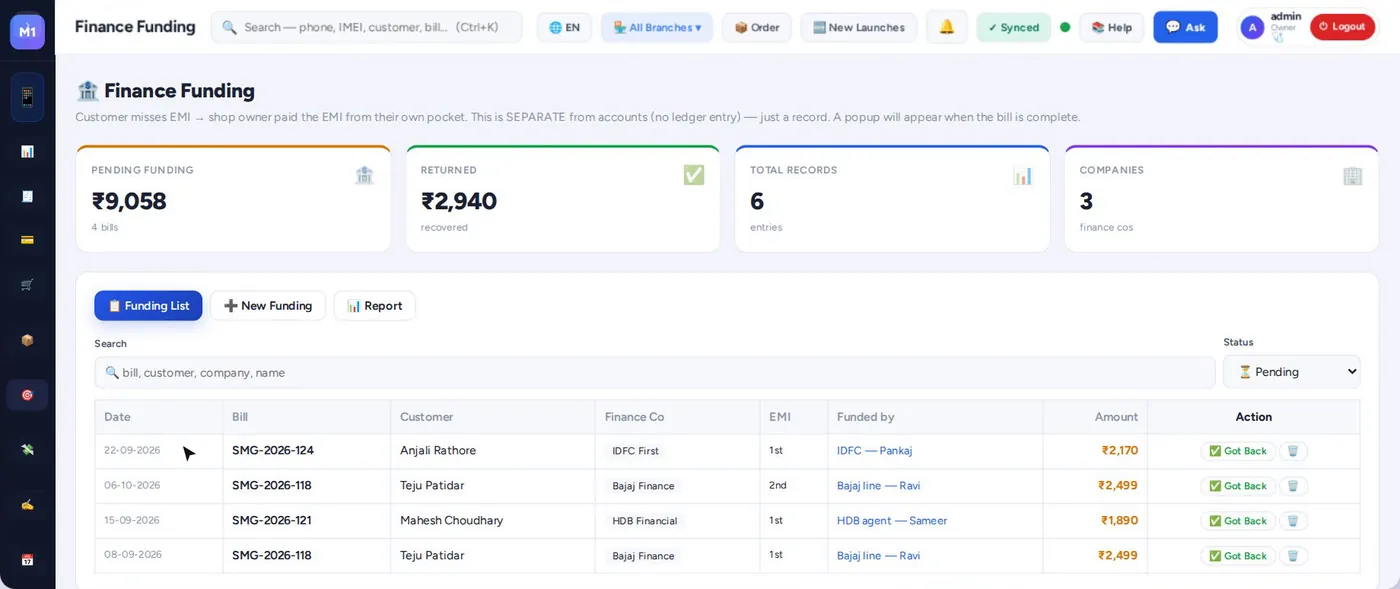
Task: Click the ₹2,940 returned value
Action: coord(459,201)
